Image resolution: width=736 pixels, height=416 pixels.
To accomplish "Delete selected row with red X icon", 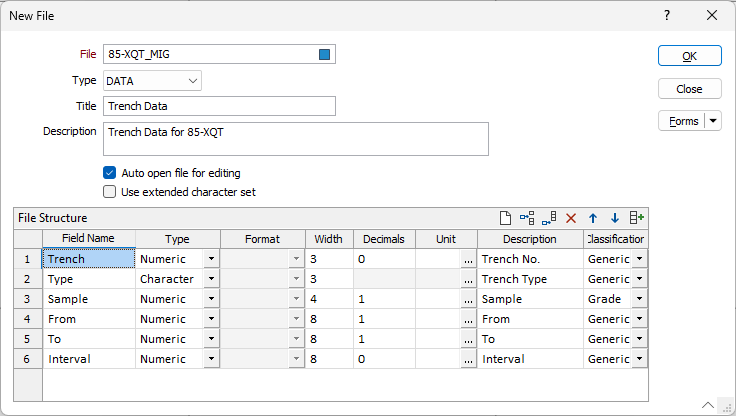I will coord(571,218).
